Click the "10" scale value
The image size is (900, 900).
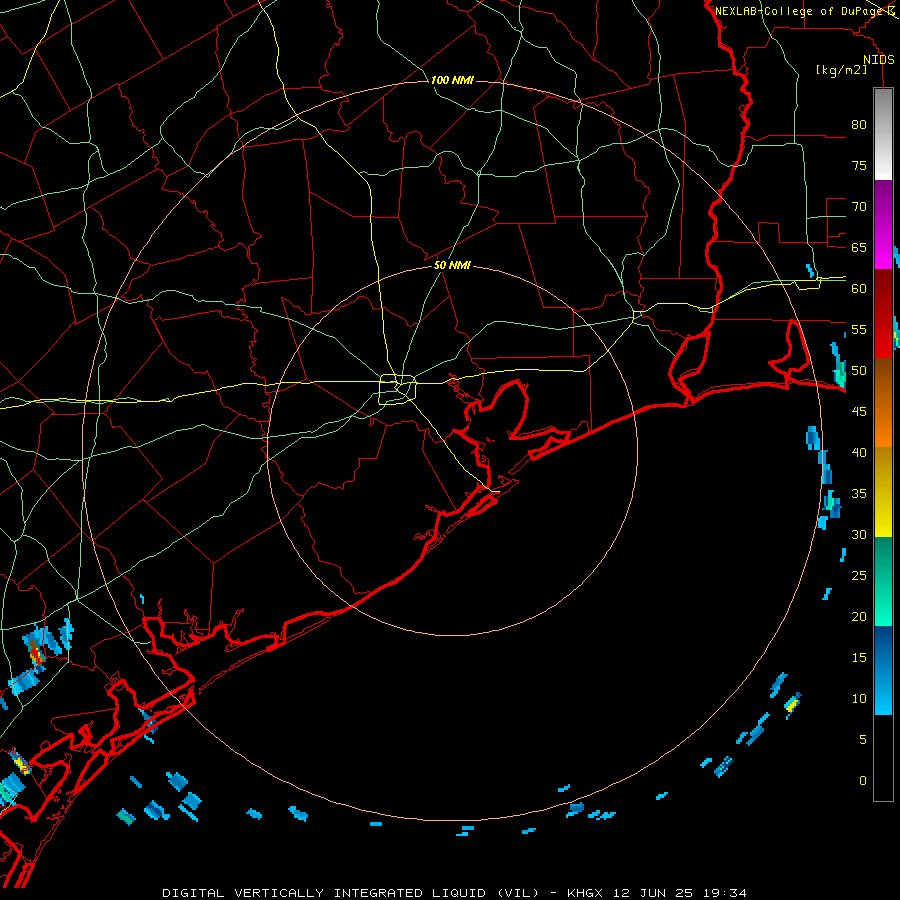[x=859, y=699]
